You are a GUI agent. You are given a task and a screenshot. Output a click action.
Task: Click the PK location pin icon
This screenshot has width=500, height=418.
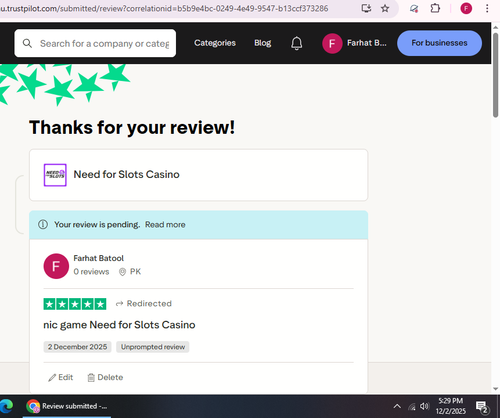coord(122,272)
